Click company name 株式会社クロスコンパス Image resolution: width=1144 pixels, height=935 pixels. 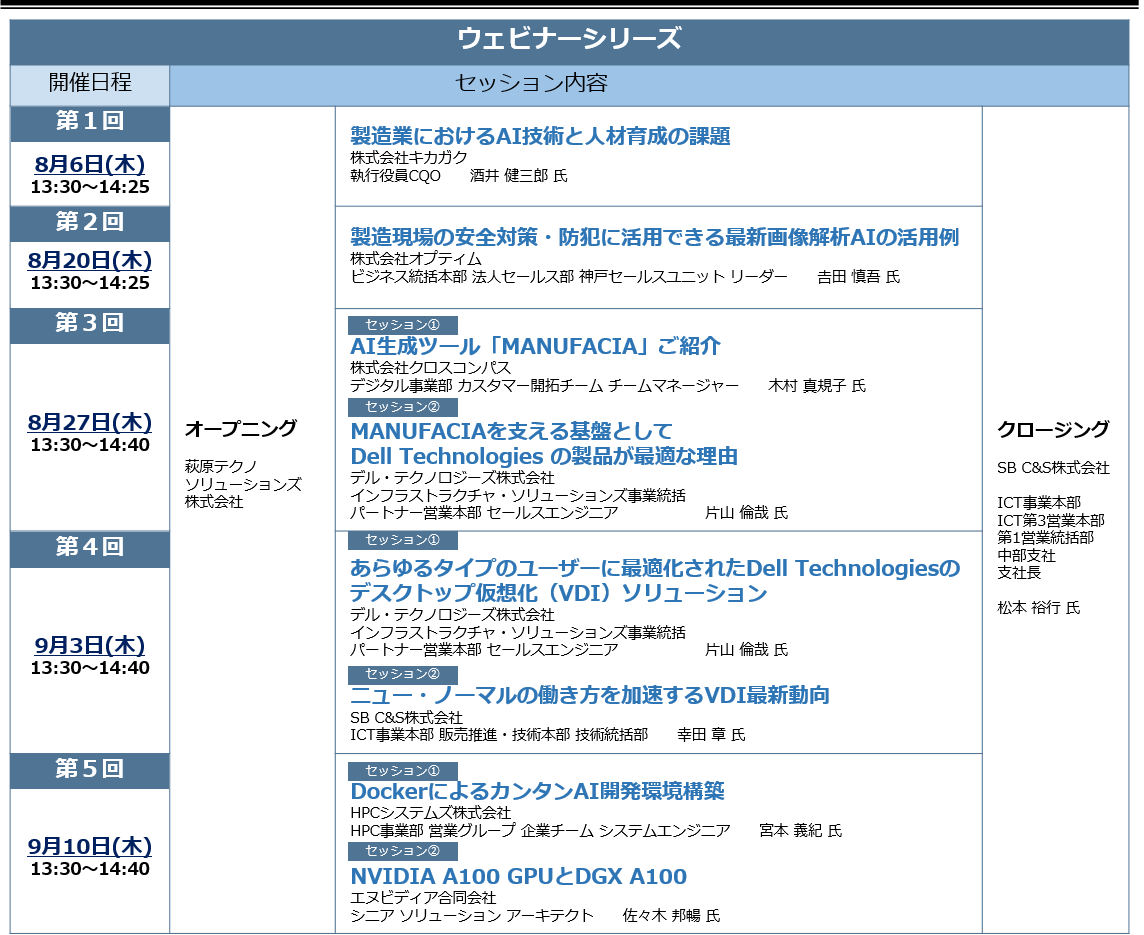[x=430, y=368]
